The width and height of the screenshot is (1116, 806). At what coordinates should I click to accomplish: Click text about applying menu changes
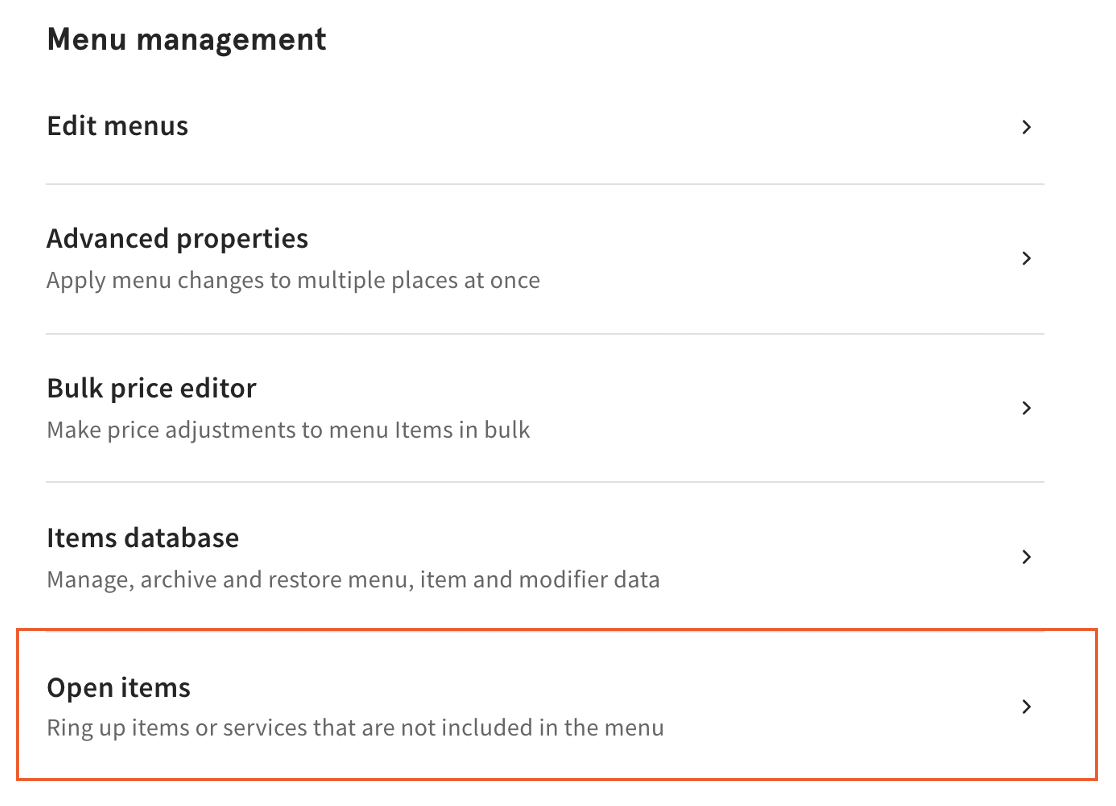click(x=293, y=281)
